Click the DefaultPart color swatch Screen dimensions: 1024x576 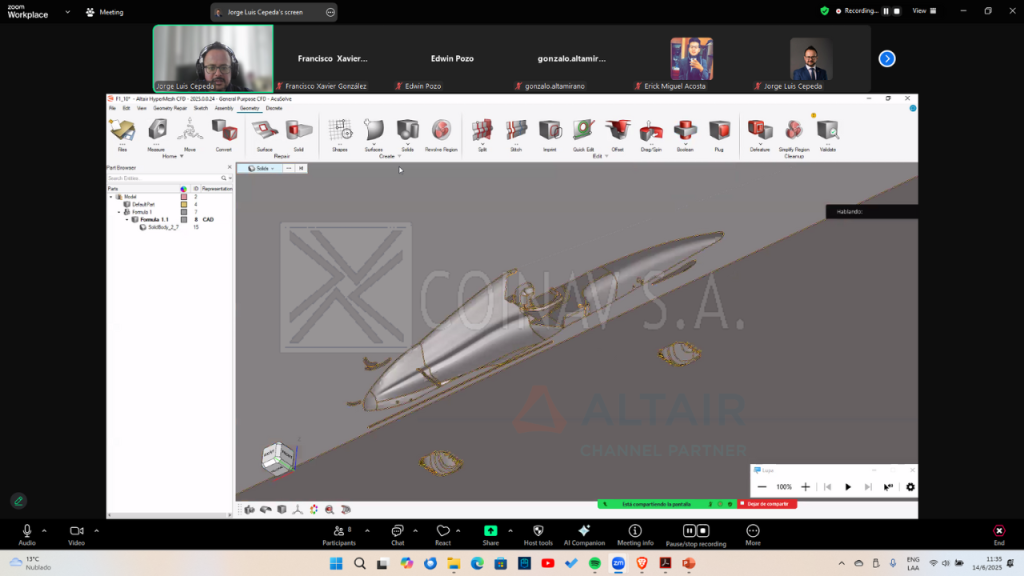[x=183, y=204]
